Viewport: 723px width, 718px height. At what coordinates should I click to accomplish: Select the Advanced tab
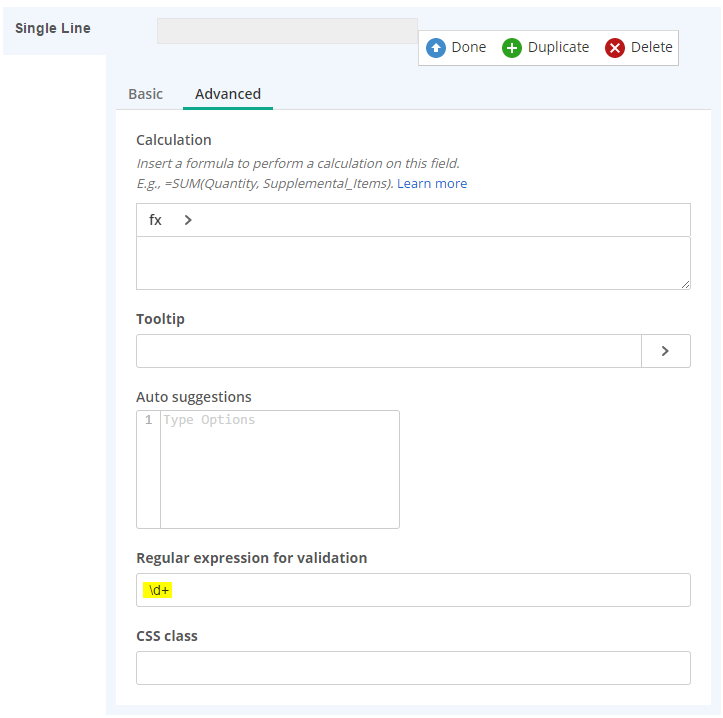coord(228,94)
